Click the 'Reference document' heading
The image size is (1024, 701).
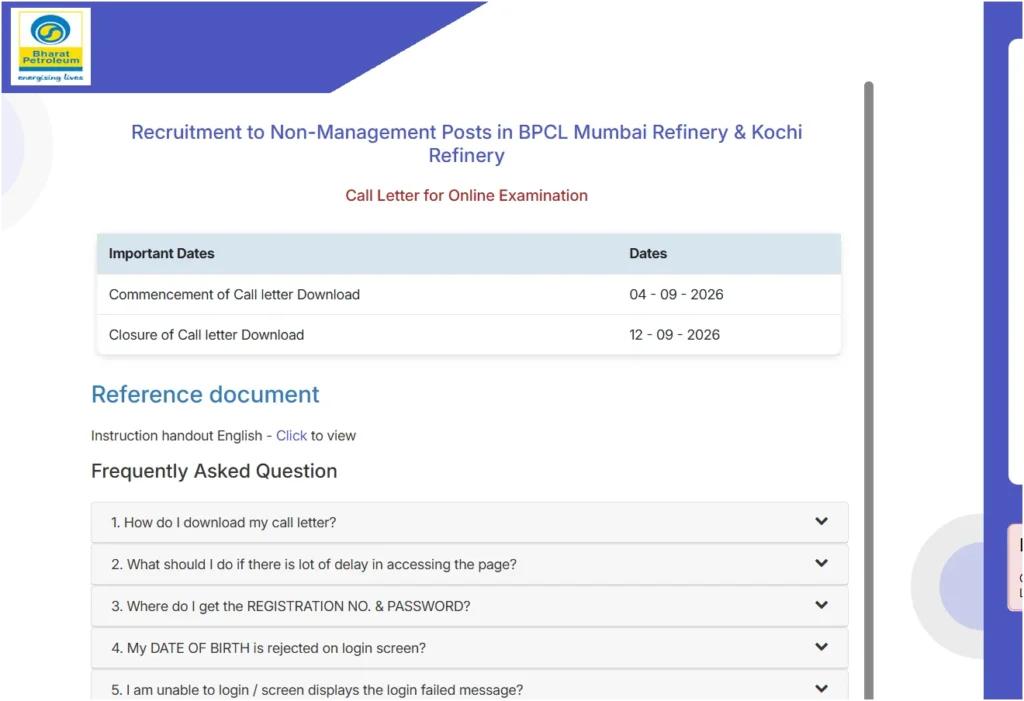pyautogui.click(x=205, y=395)
